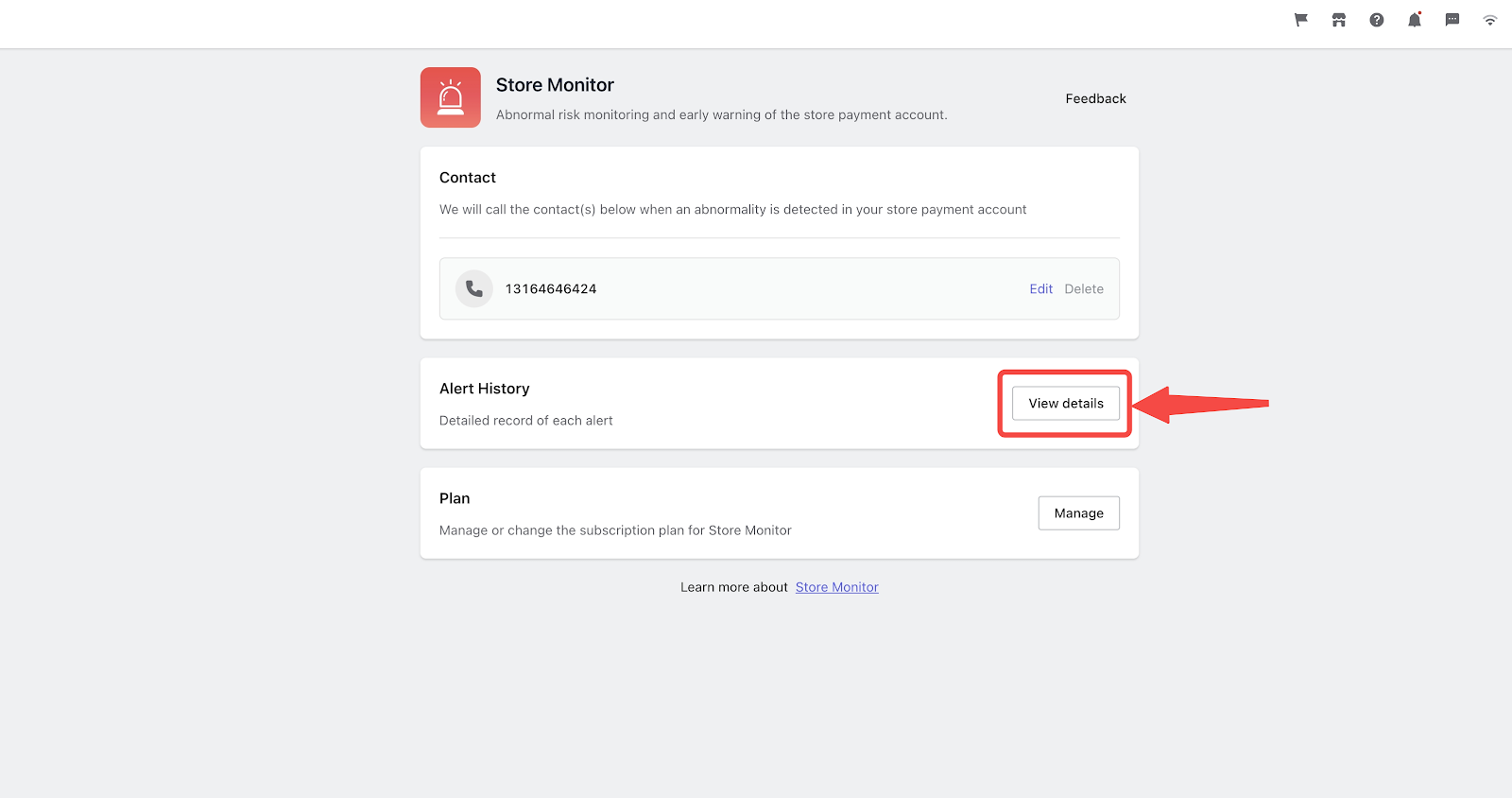
Task: Click the Plan section heading
Action: pyautogui.click(x=455, y=498)
